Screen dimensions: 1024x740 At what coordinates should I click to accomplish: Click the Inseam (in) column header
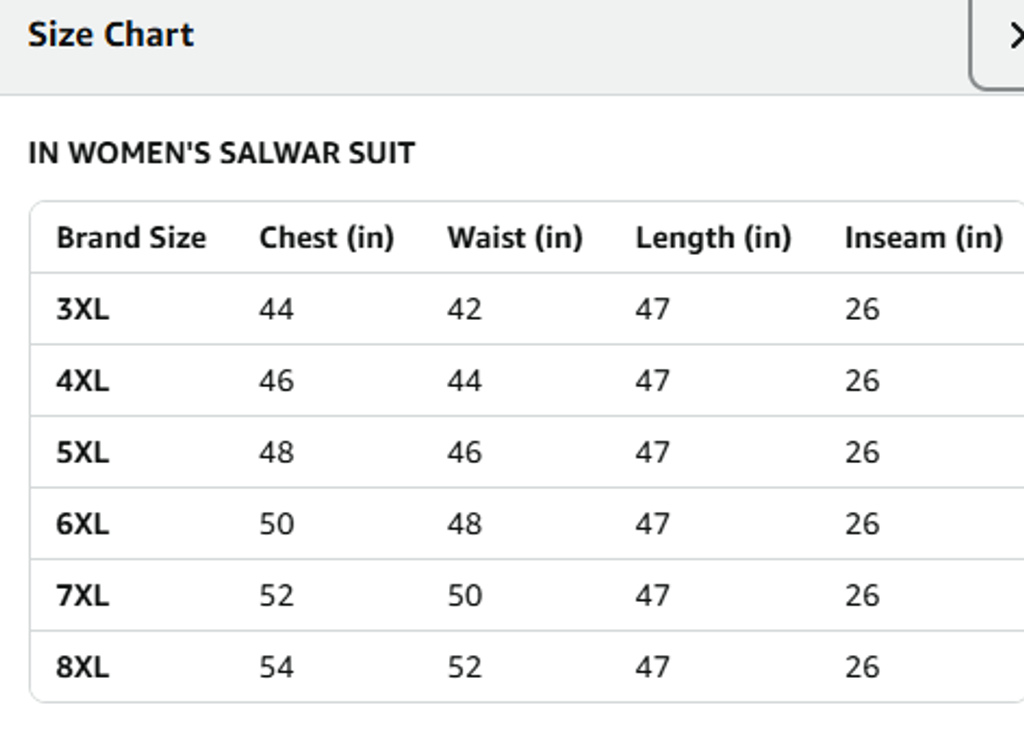pos(923,238)
